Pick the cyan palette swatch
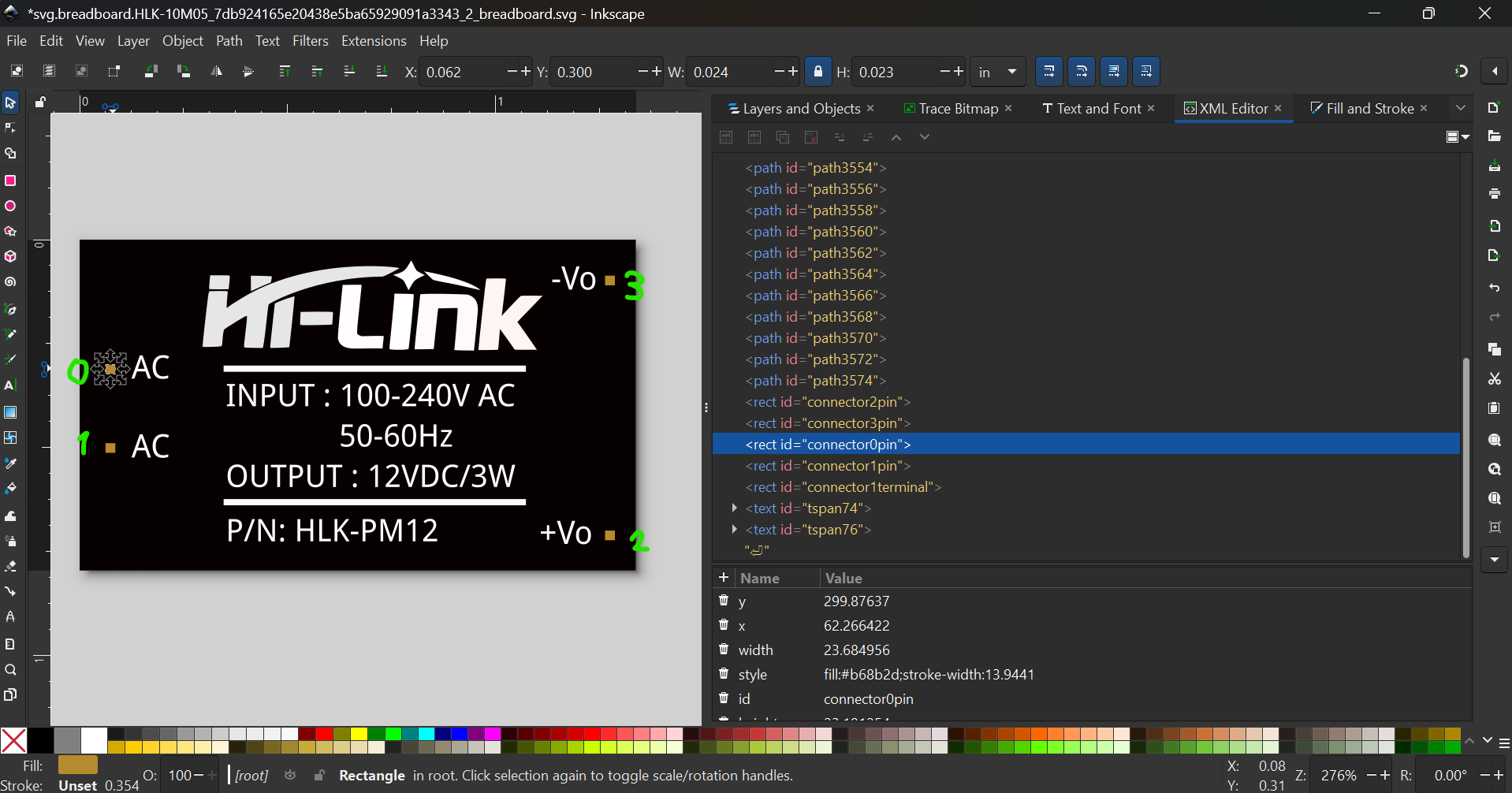The image size is (1512, 793). [x=426, y=734]
